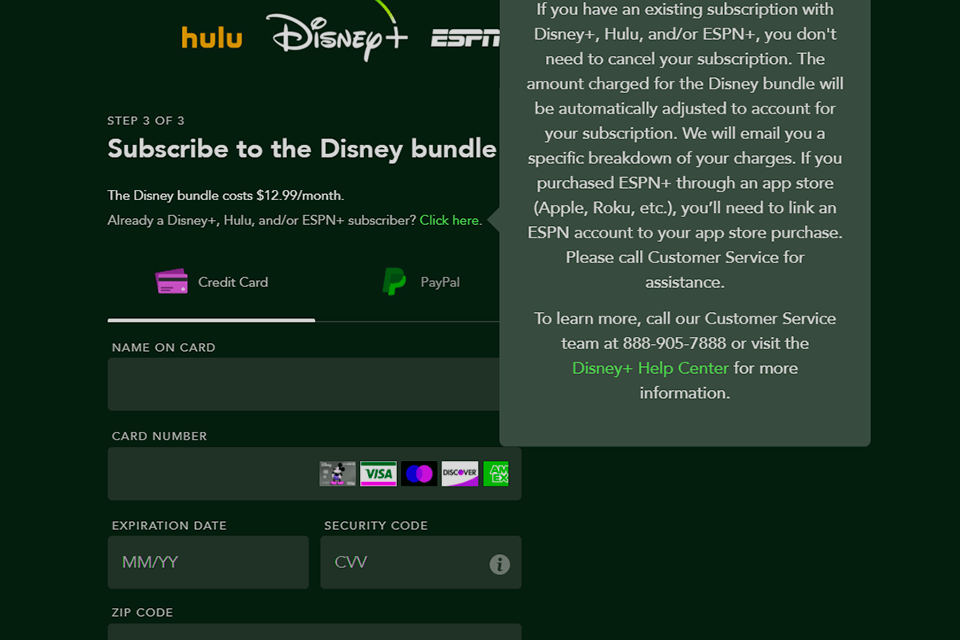Select the pink credit card icon
Image resolution: width=960 pixels, height=640 pixels.
[x=171, y=282]
